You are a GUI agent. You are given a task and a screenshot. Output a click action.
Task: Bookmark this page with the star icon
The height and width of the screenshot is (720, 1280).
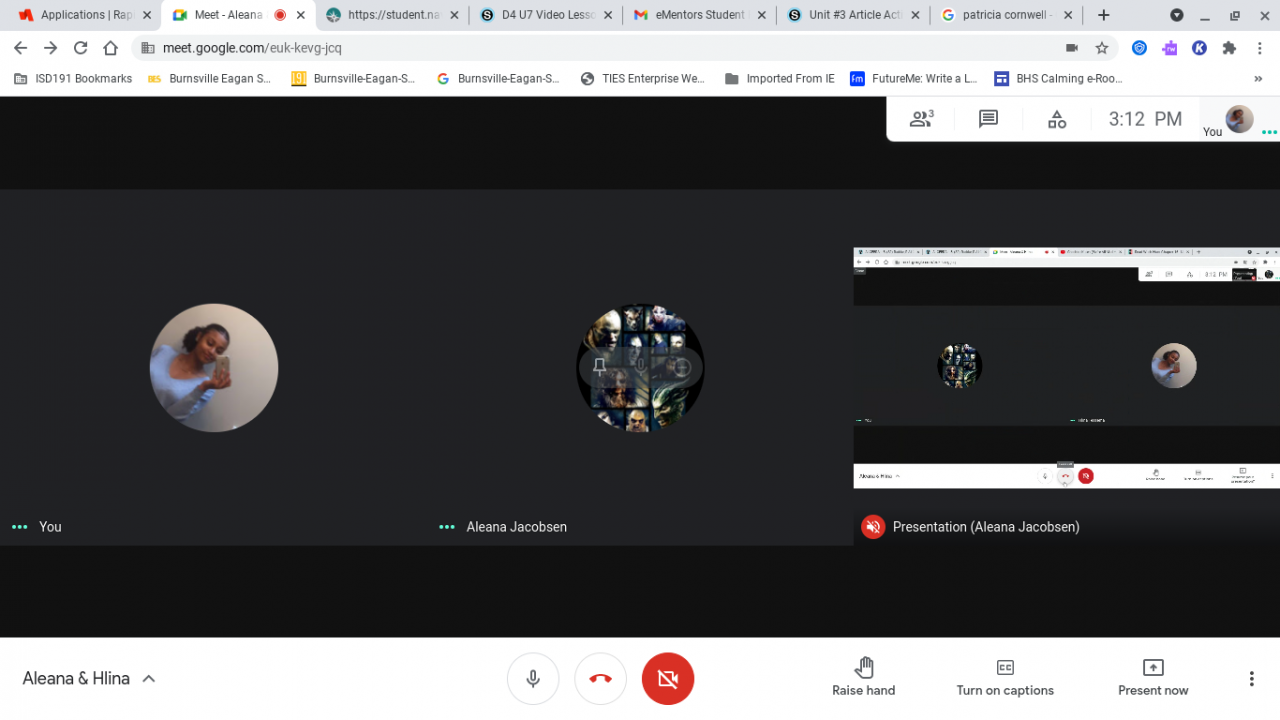coord(1102,47)
